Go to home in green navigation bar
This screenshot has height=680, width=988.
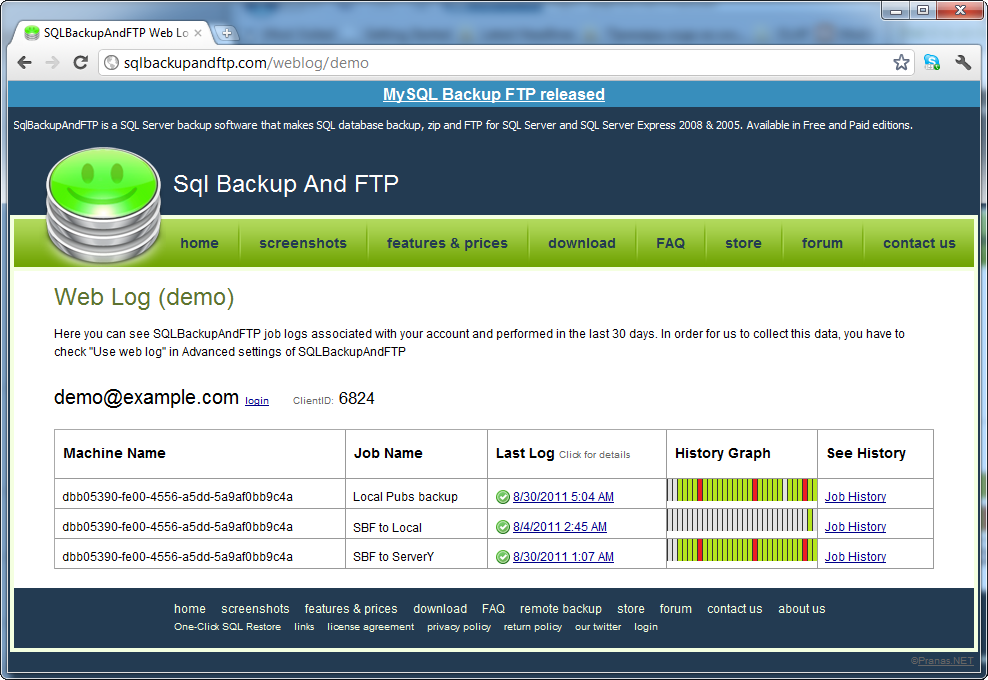coord(199,243)
